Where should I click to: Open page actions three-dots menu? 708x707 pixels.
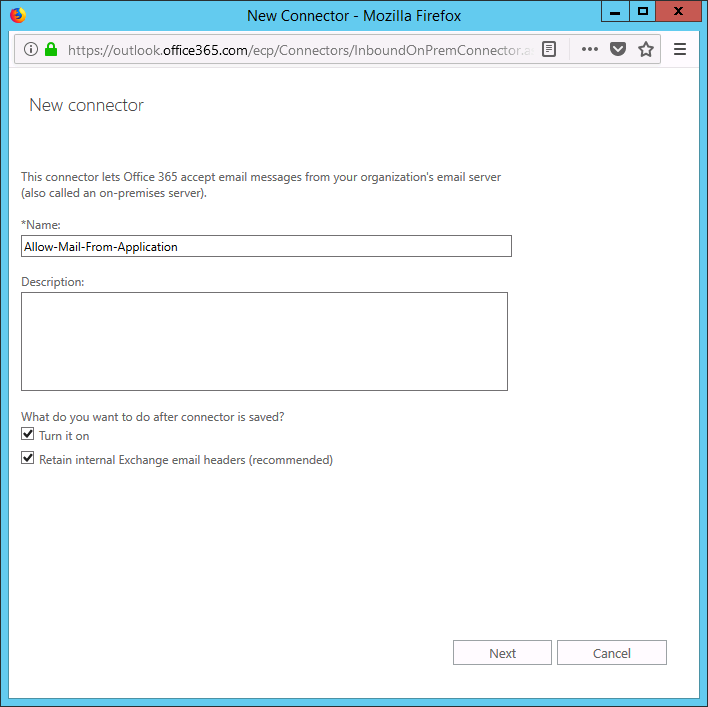pos(590,49)
